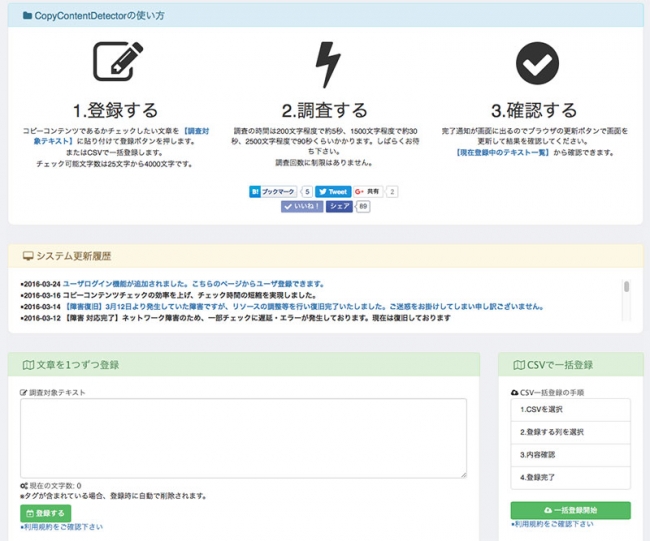Click the pencil edit icon above 1.登録する
This screenshot has height=541, width=650.
(x=118, y=61)
